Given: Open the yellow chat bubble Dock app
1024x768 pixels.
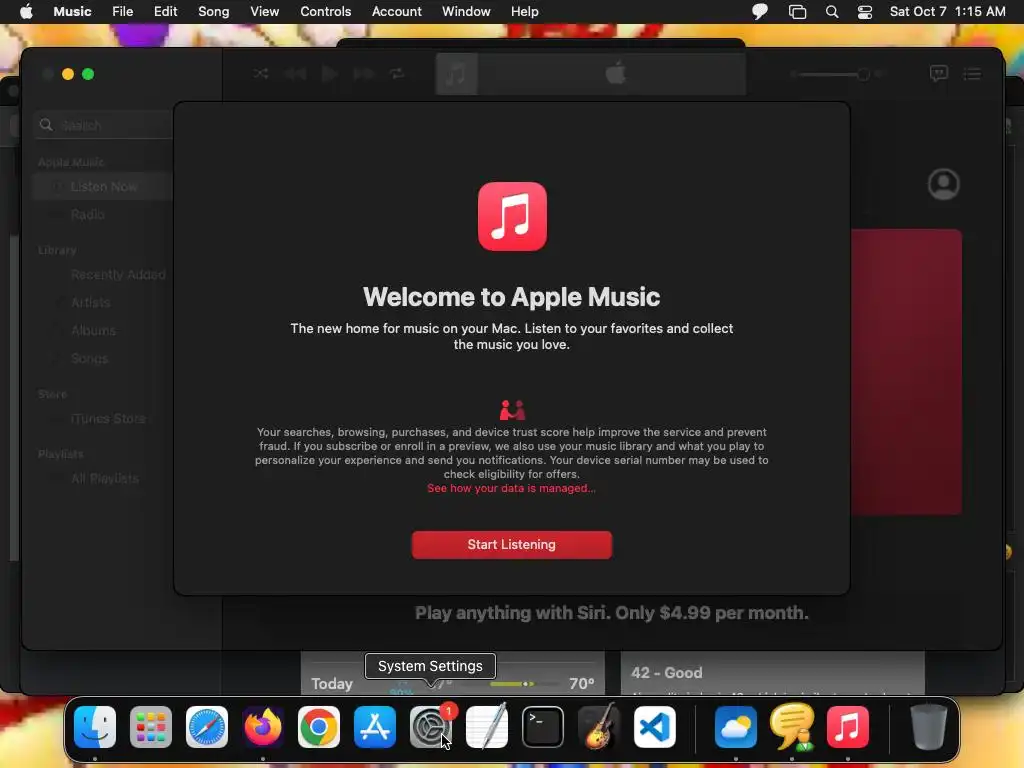Looking at the screenshot, I should tap(792, 727).
